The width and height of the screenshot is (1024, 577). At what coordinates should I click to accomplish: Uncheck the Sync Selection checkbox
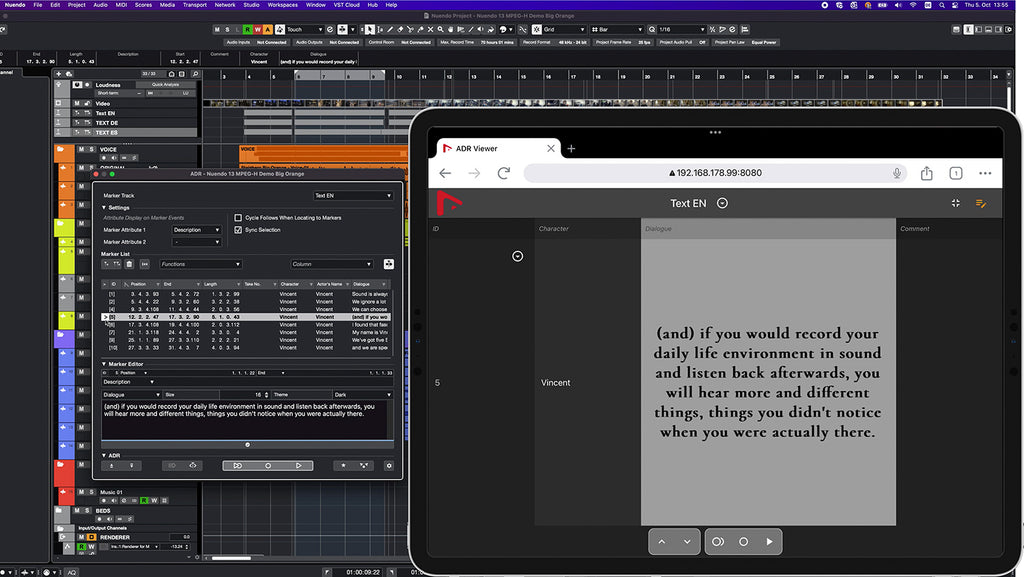click(238, 230)
